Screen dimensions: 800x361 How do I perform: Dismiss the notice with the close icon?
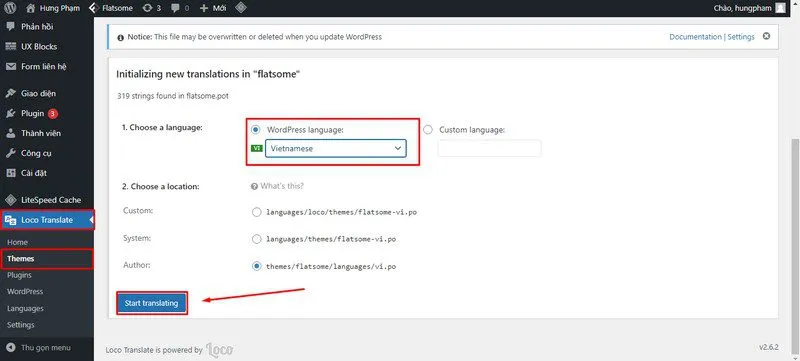(x=766, y=36)
